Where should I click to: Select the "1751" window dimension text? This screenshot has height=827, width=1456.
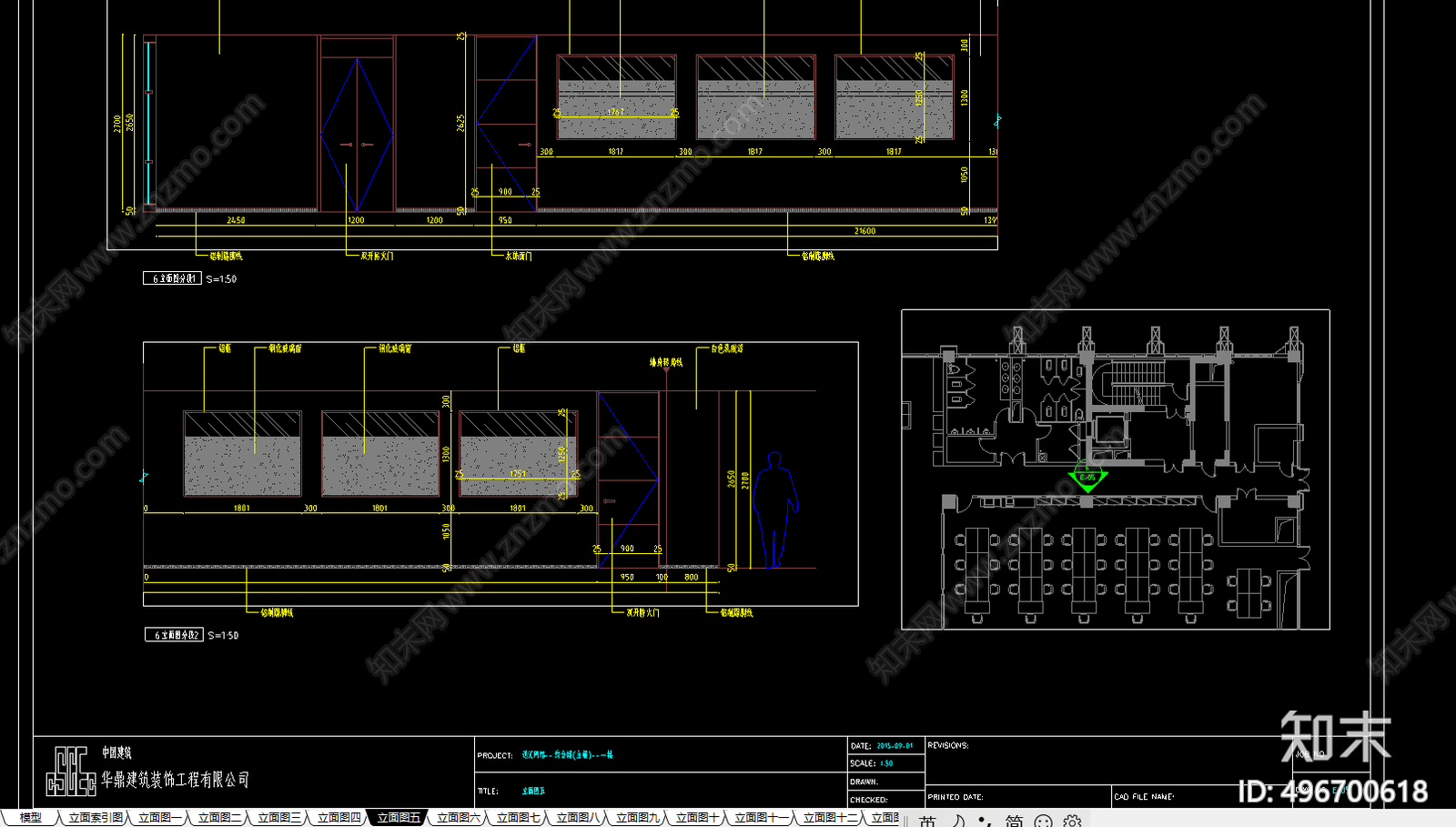[518, 473]
